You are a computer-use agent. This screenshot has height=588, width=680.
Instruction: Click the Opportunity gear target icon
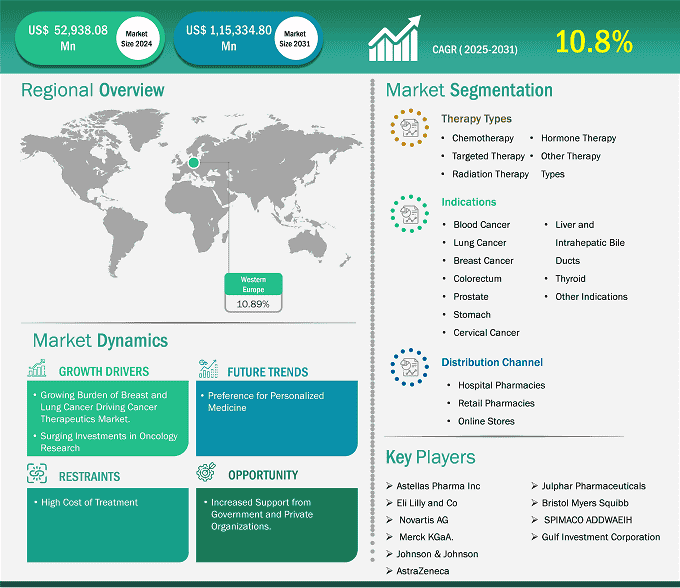click(x=206, y=472)
